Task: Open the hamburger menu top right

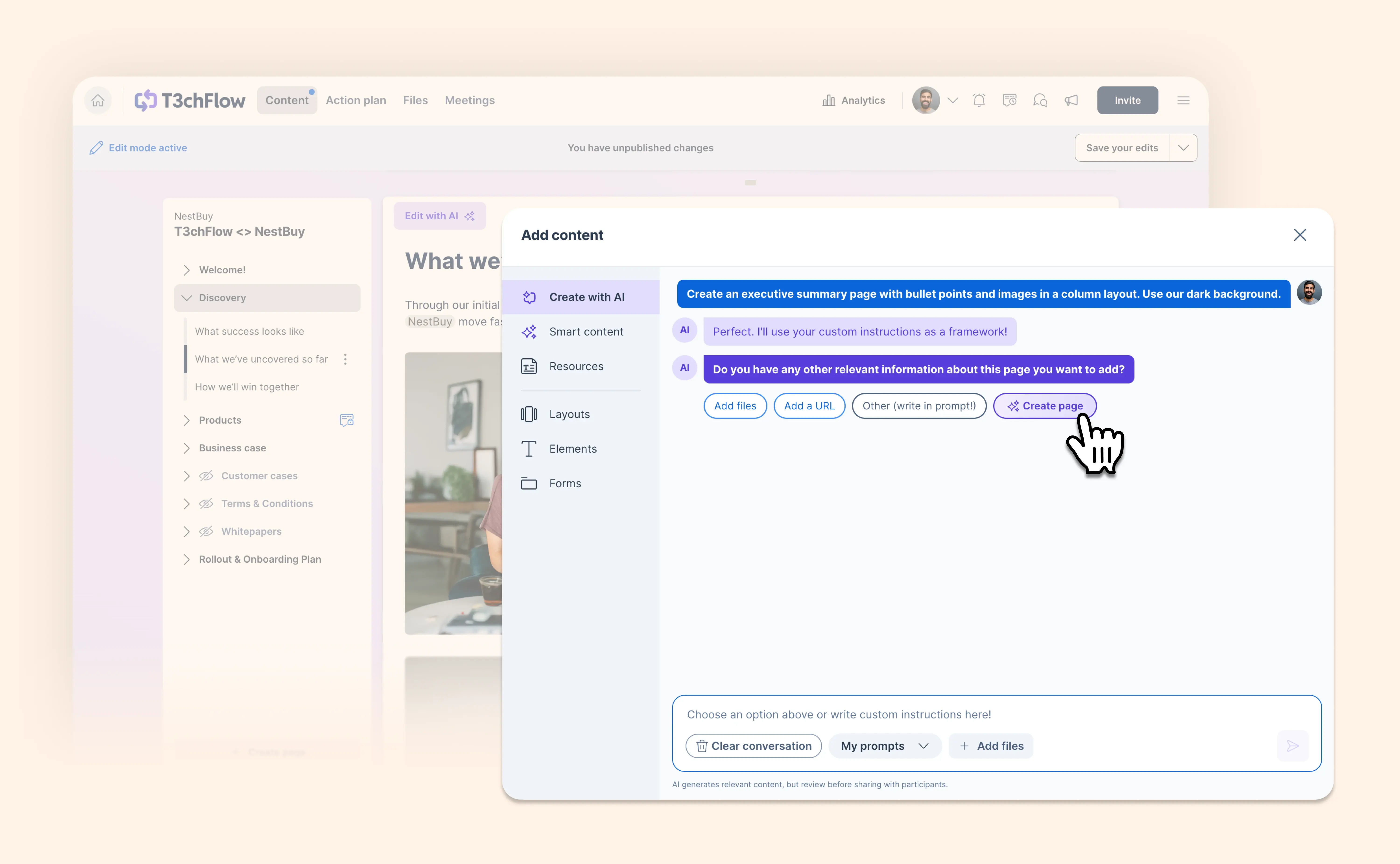Action: [1183, 100]
